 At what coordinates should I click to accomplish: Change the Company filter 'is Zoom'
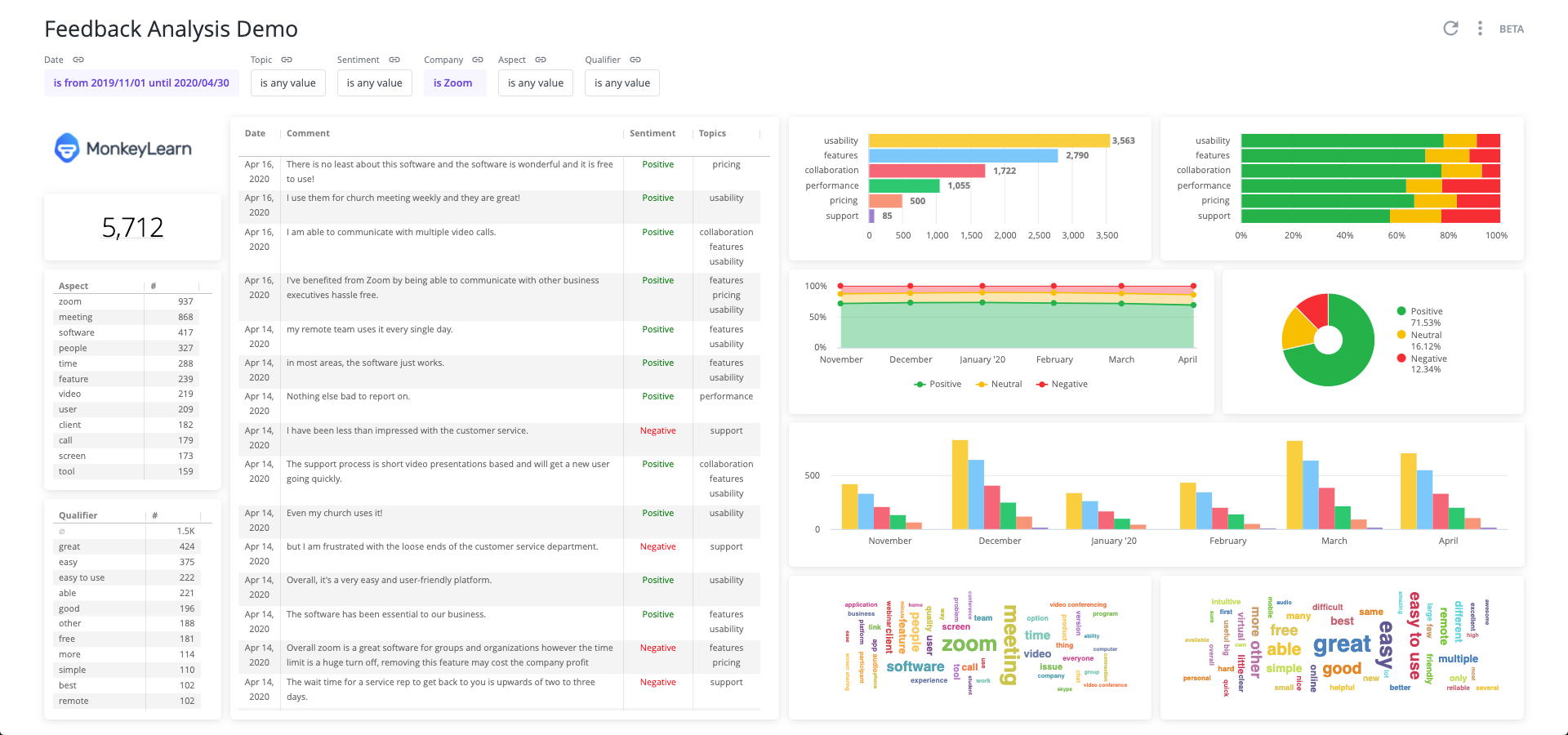coord(453,83)
